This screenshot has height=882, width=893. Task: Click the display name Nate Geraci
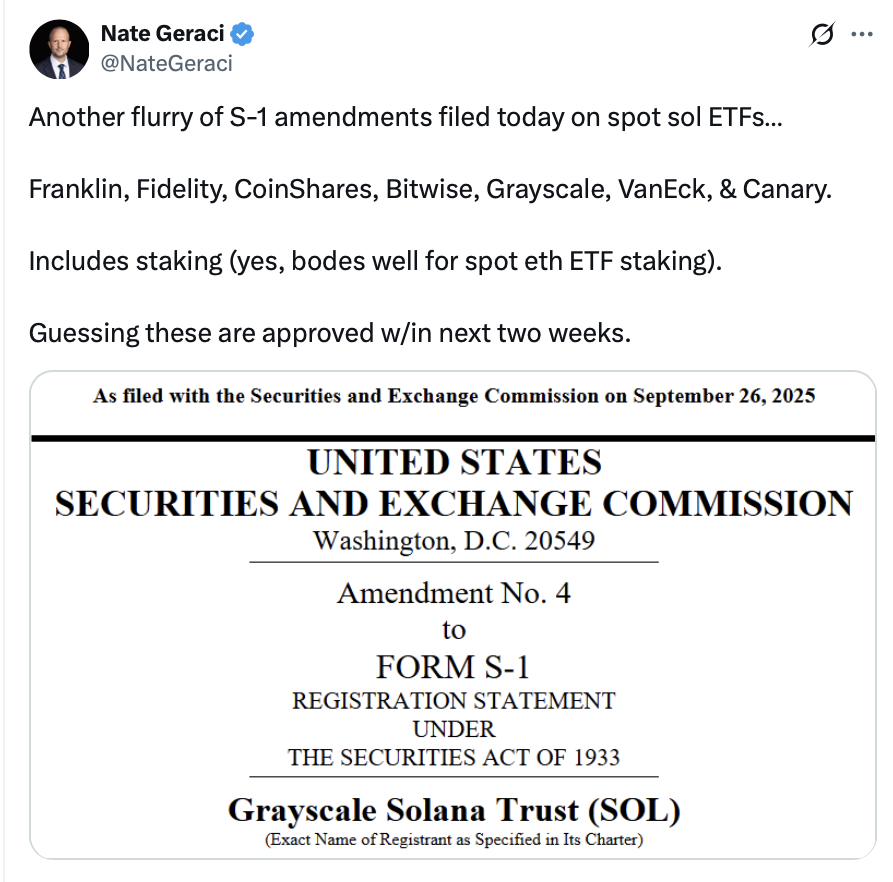162,35
